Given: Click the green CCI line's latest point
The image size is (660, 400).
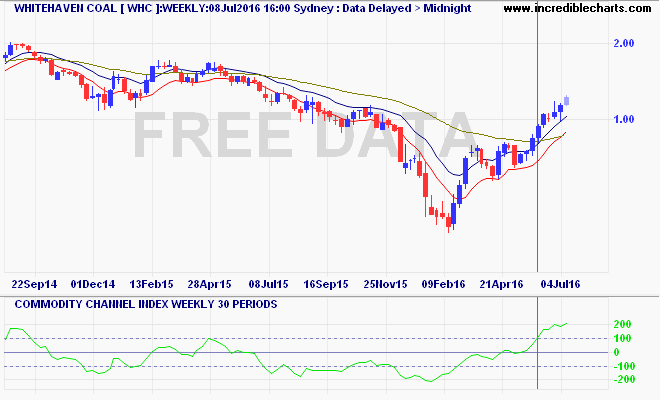Looking at the screenshot, I should tap(567, 323).
